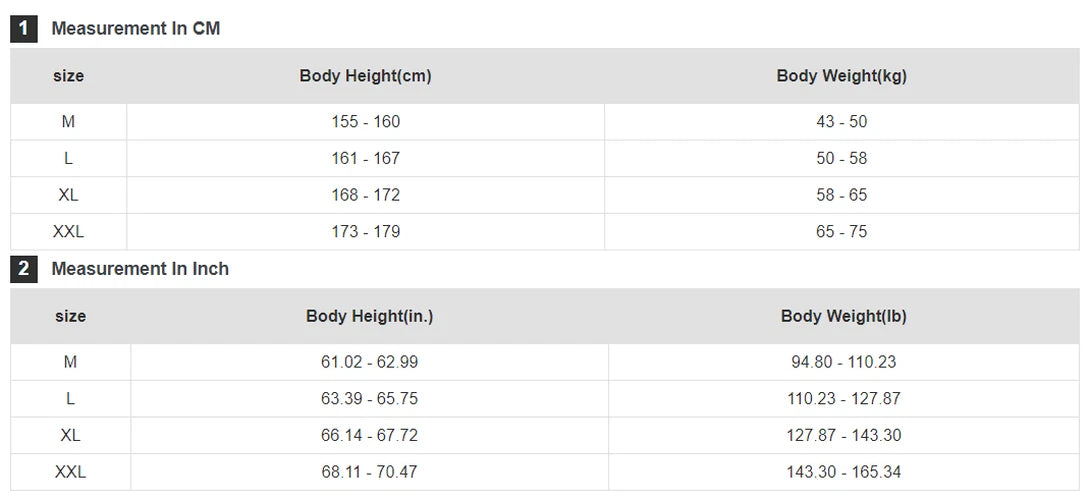Image resolution: width=1089 pixels, height=500 pixels.
Task: Select the 155 - 160 height cell
Action: point(365,122)
